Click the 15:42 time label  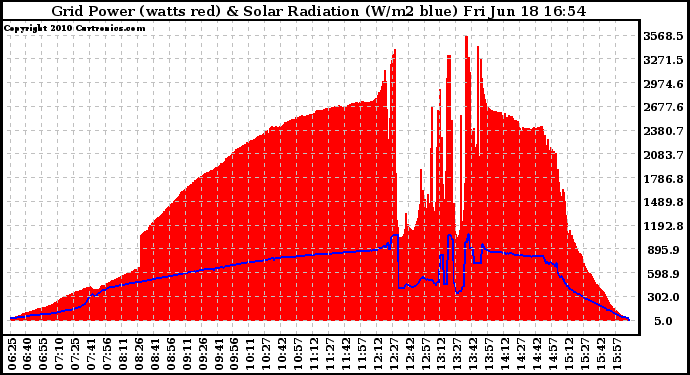(x=602, y=353)
